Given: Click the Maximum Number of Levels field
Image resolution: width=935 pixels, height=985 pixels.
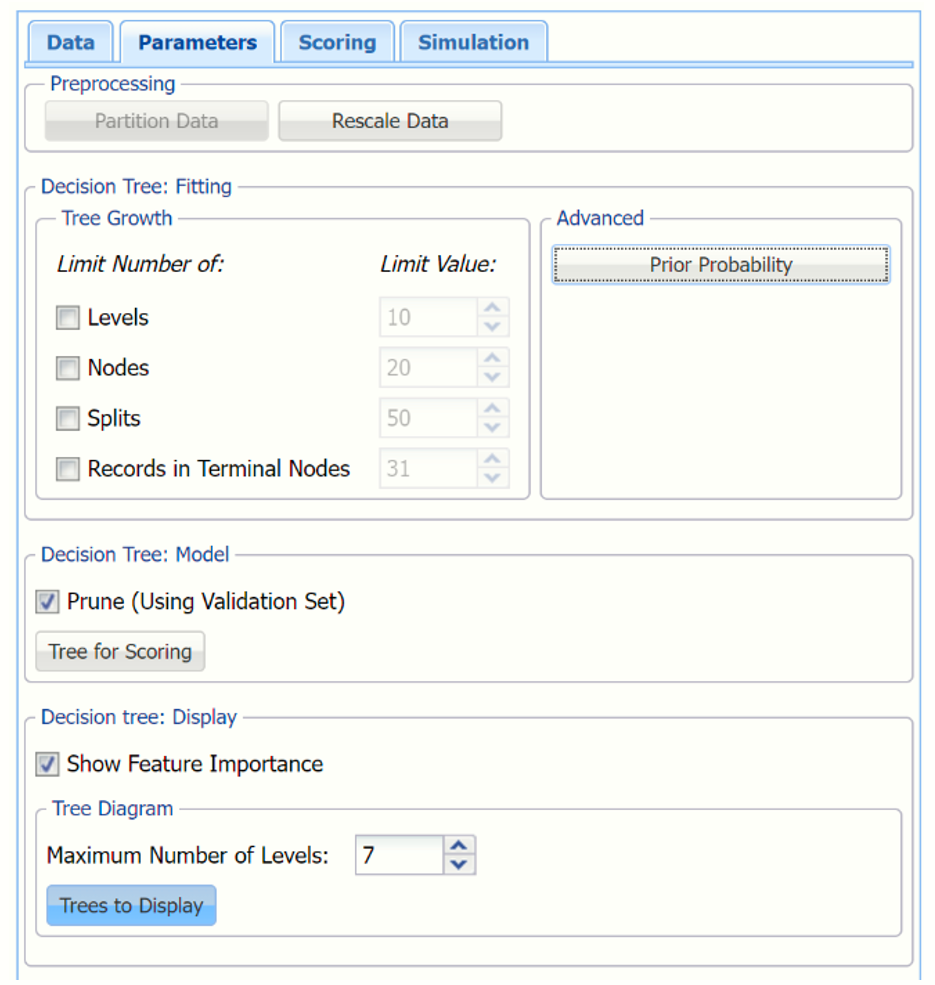Looking at the screenshot, I should click(x=398, y=856).
